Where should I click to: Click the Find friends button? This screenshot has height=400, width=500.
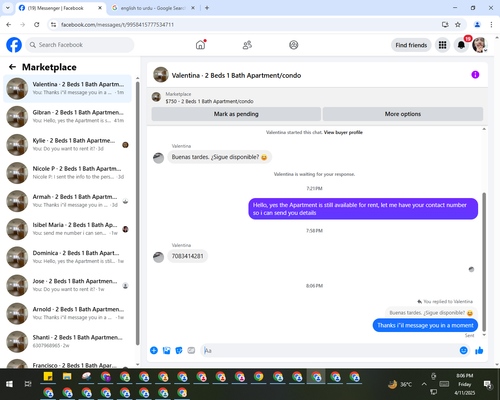[411, 45]
